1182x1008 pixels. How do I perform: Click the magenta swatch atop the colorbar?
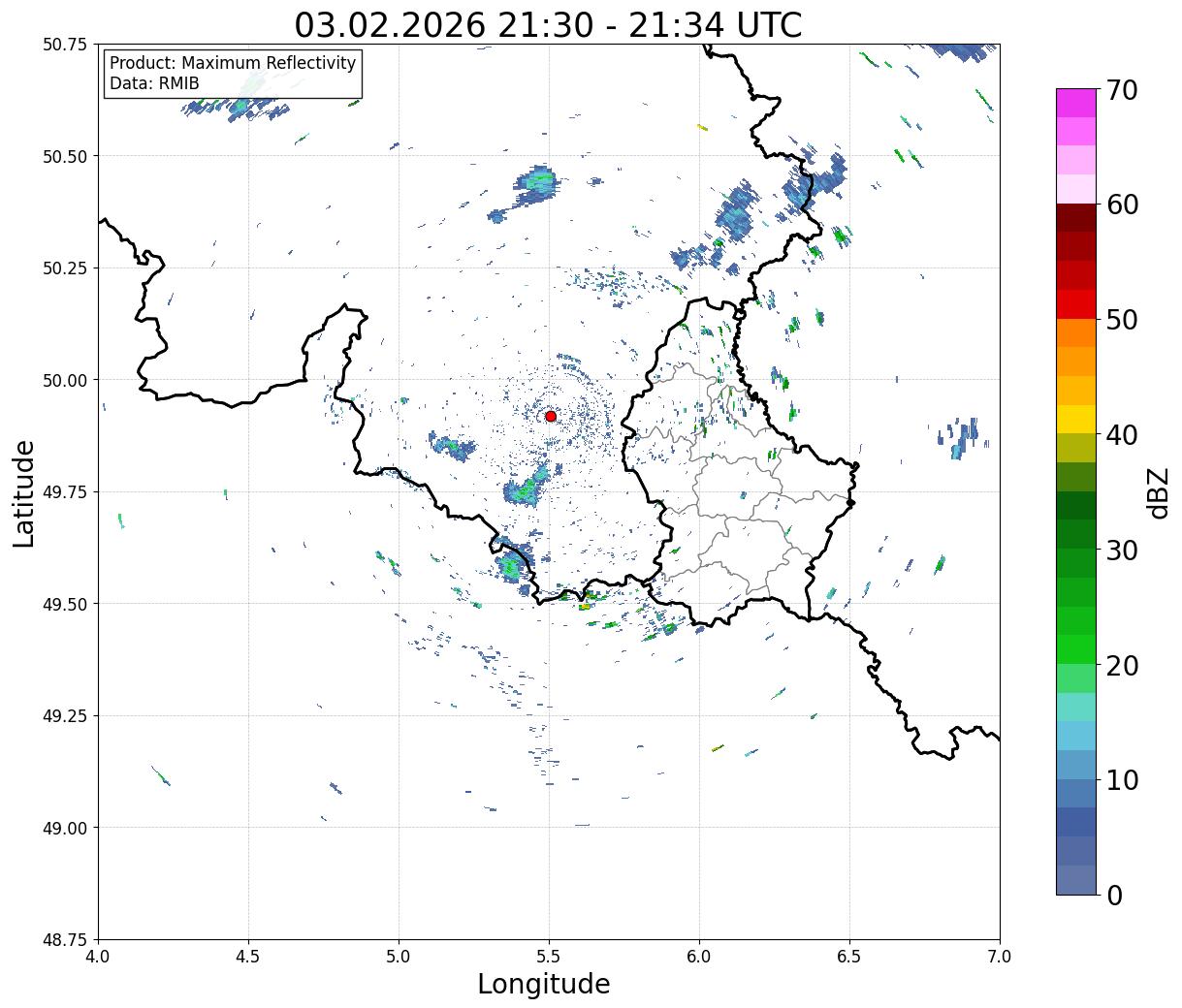tap(1075, 103)
